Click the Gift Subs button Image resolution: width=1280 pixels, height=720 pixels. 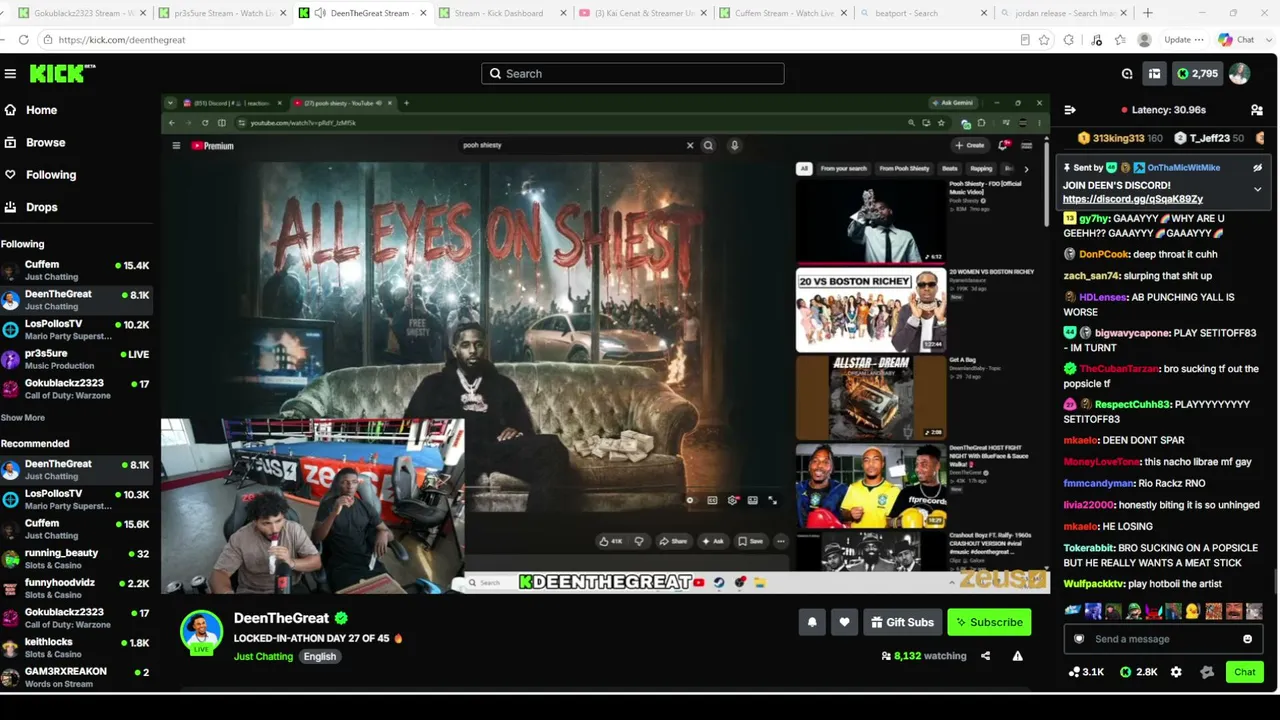(902, 622)
